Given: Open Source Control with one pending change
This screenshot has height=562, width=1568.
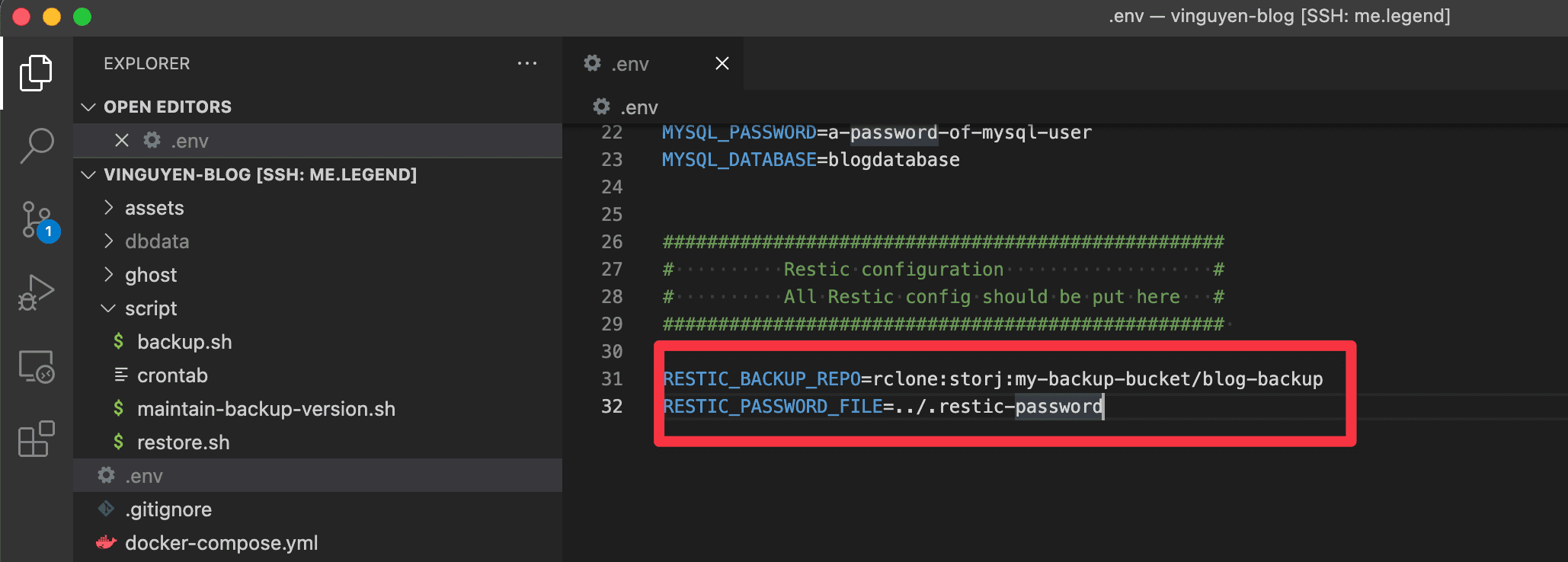Looking at the screenshot, I should 37,220.
